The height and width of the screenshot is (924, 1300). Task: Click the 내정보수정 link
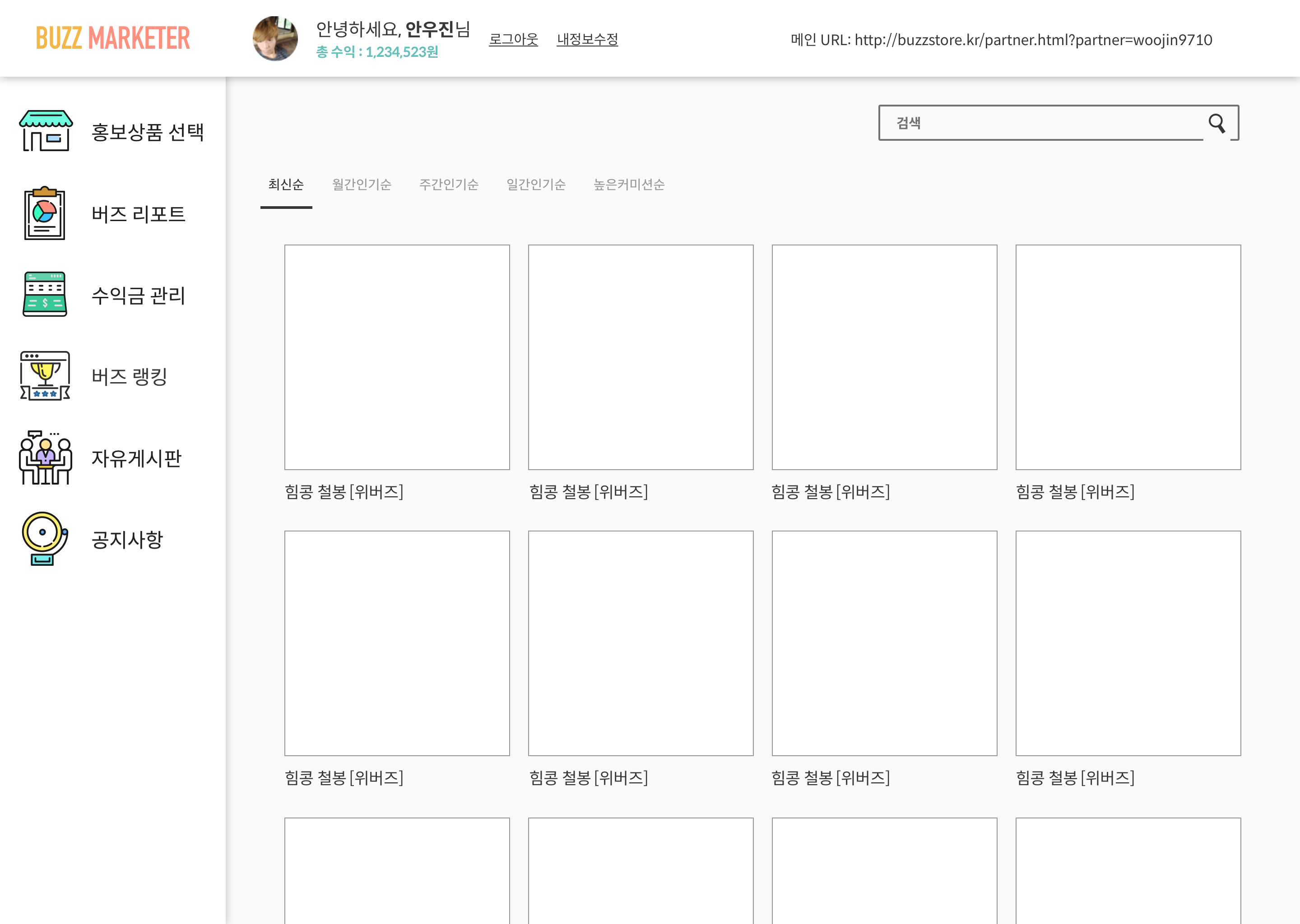[x=587, y=39]
